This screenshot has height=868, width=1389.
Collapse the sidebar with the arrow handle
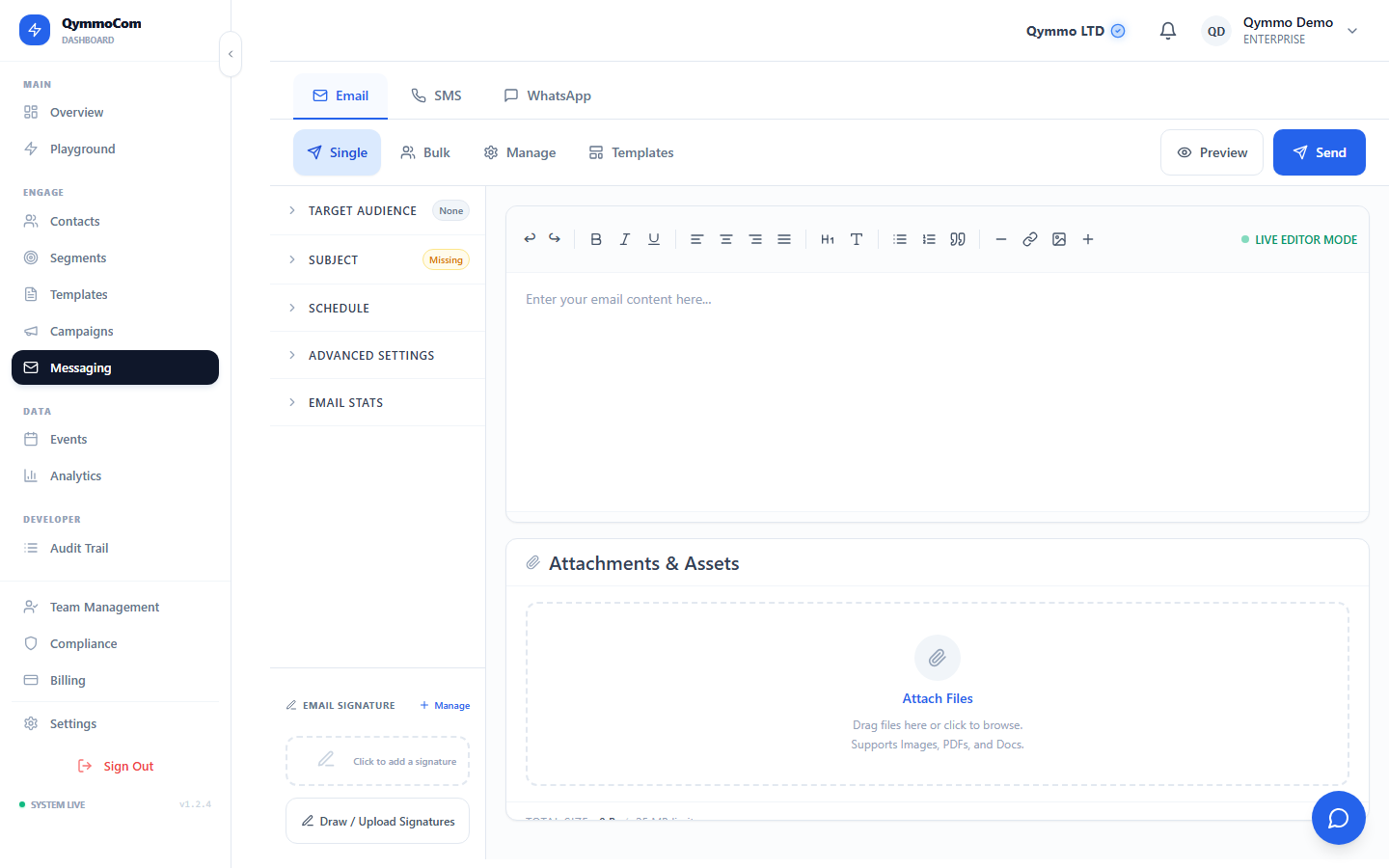[x=231, y=54]
